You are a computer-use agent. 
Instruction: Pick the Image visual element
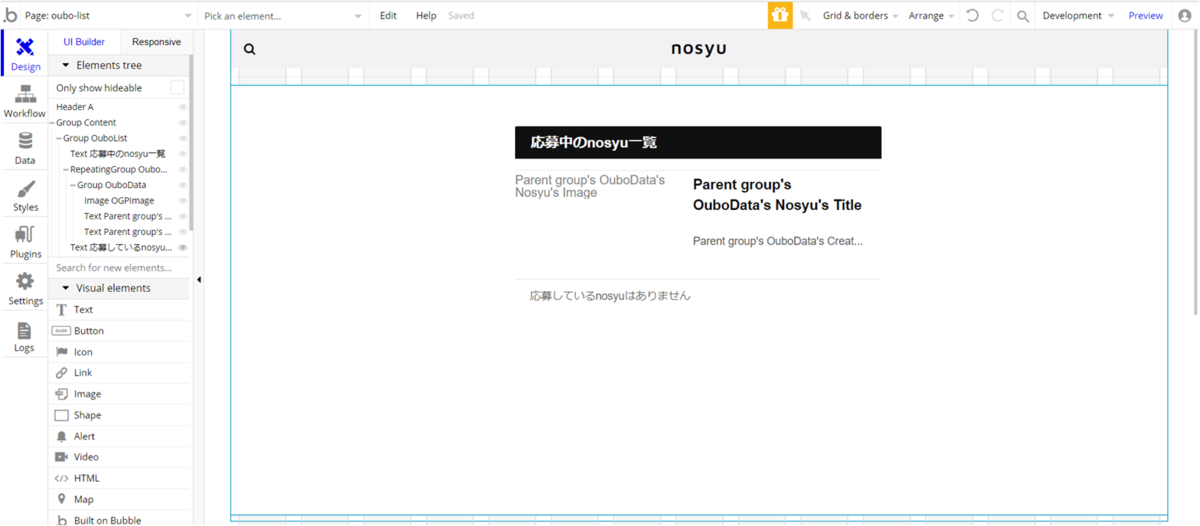coord(119,394)
